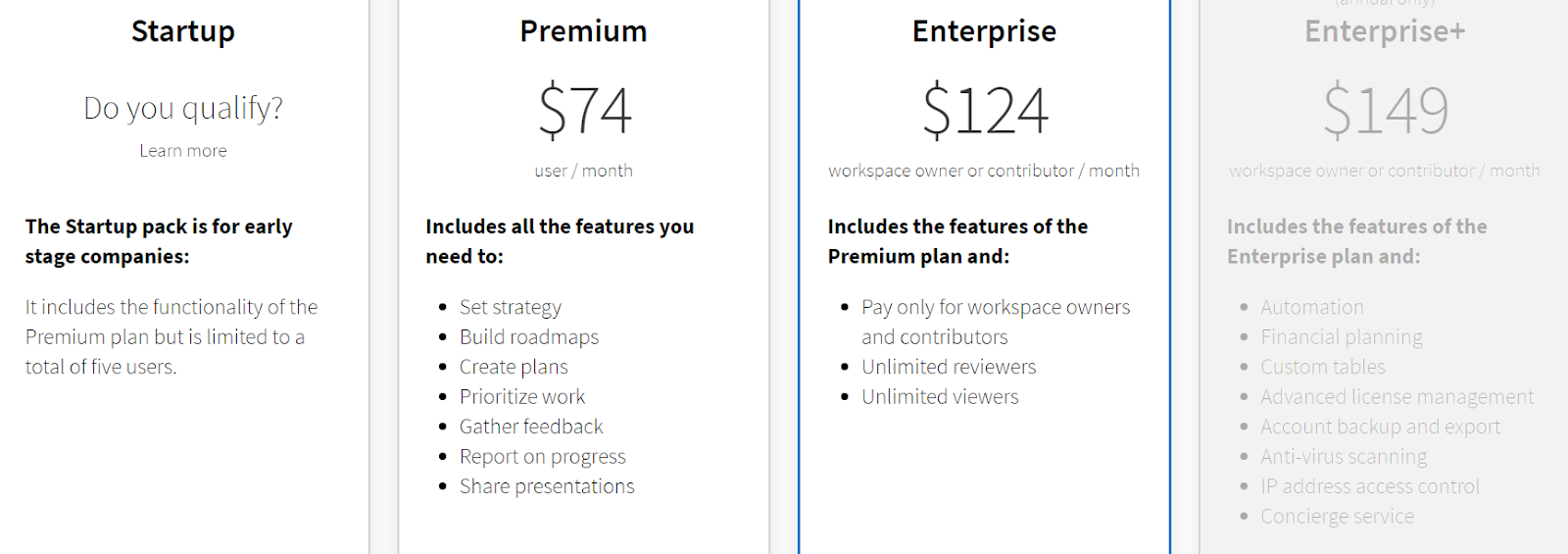Click the Do you qualify? text
Screen dimensions: 1568x554
[x=183, y=108]
